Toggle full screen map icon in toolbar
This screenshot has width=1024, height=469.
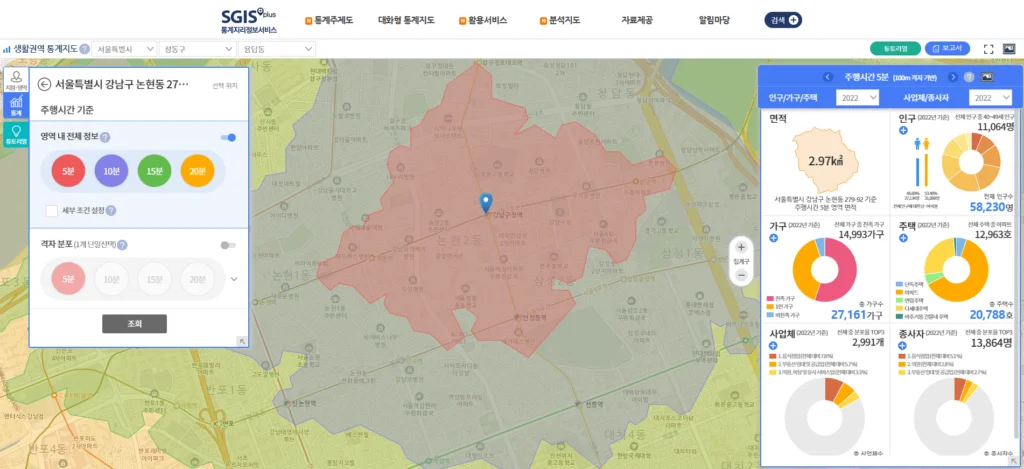click(x=988, y=49)
